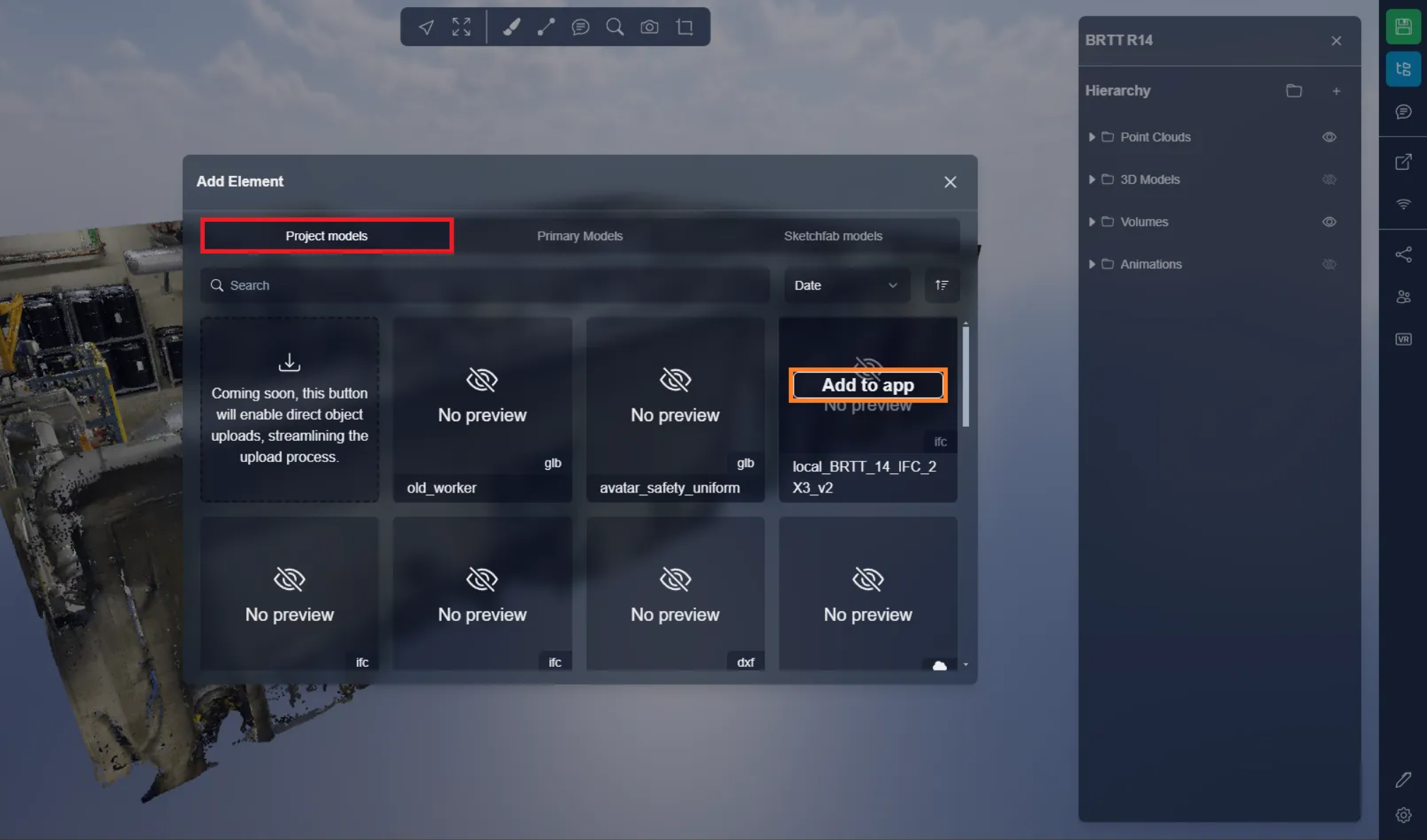Image resolution: width=1427 pixels, height=840 pixels.
Task: Expand the Point Clouds tree arrow
Action: [1092, 137]
